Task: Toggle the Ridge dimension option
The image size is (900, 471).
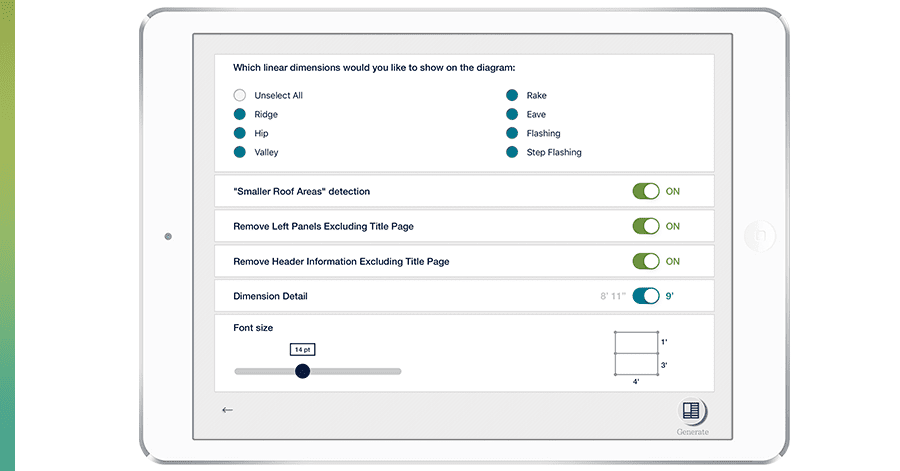Action: [240, 114]
